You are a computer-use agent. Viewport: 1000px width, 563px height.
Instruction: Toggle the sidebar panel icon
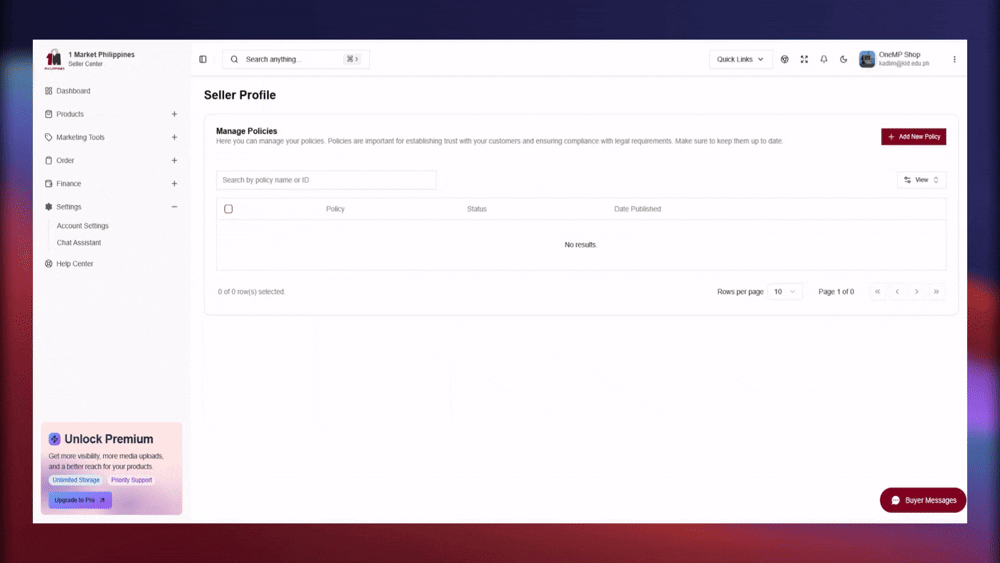tap(203, 59)
